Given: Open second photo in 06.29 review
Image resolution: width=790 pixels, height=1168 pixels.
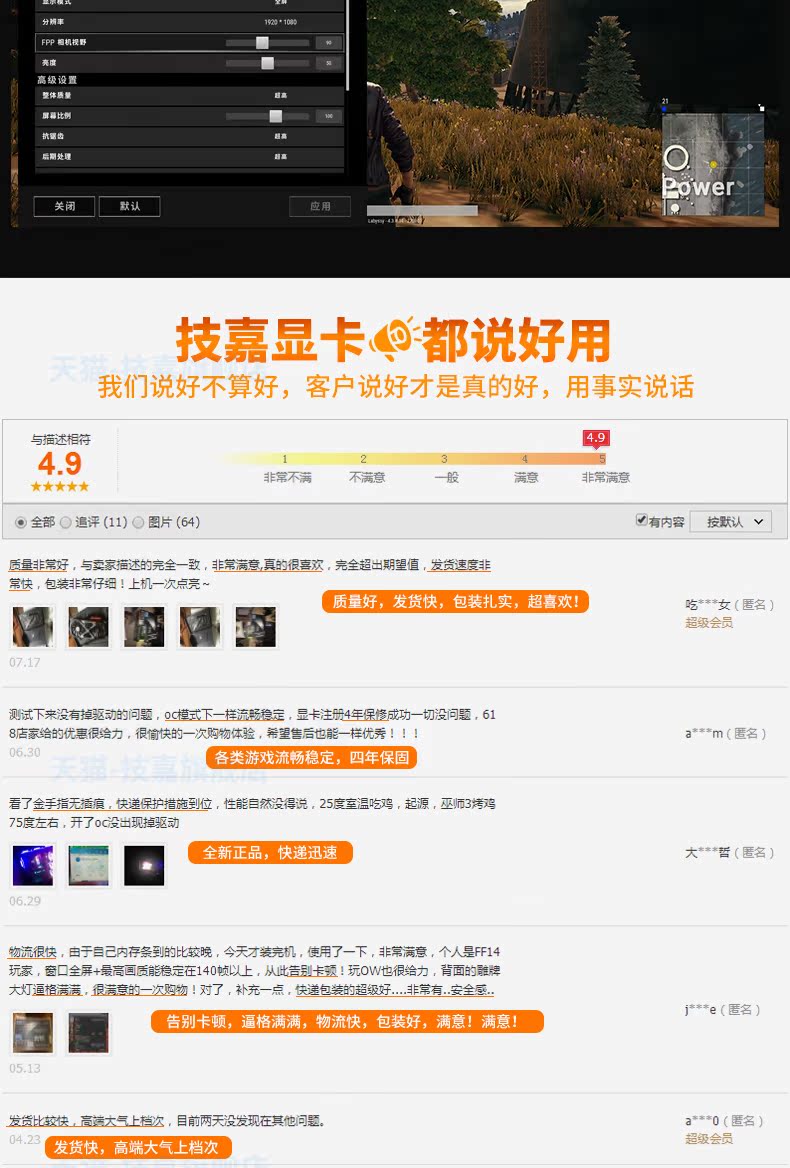Looking at the screenshot, I should [89, 865].
